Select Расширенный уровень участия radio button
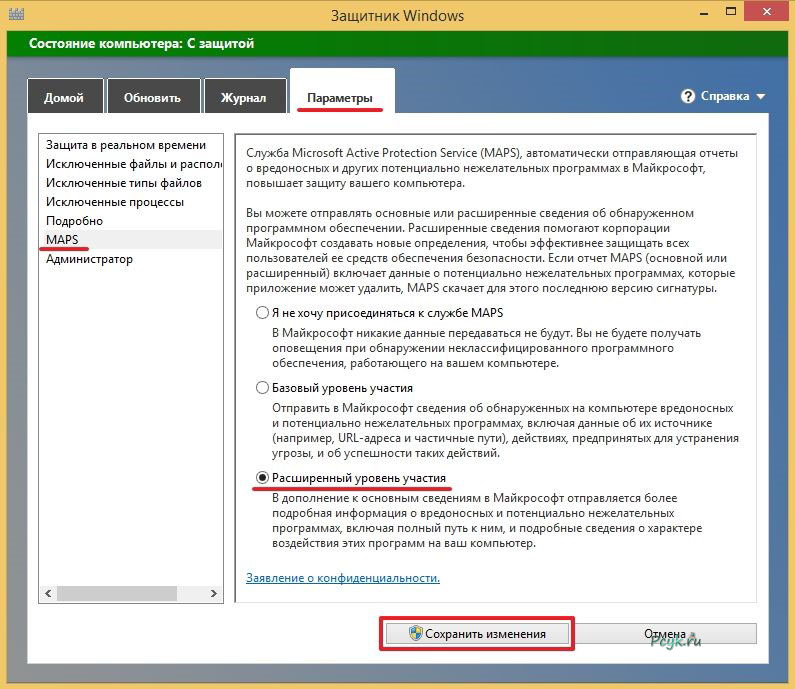 pos(262,478)
